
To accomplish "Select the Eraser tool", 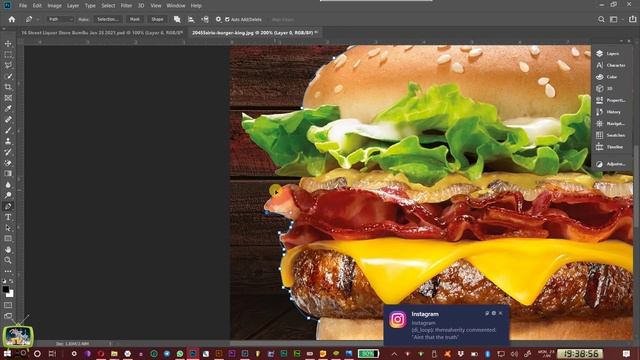I will 8,163.
